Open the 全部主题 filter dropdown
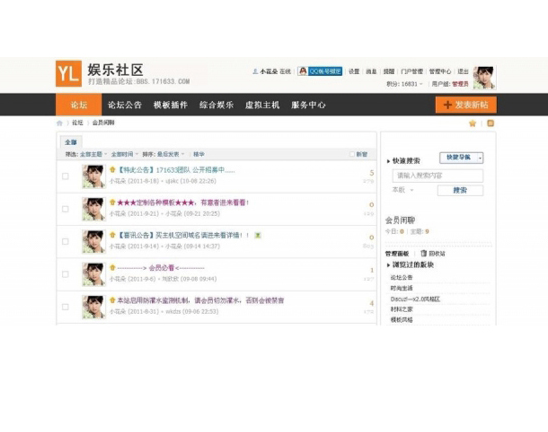 click(93, 154)
